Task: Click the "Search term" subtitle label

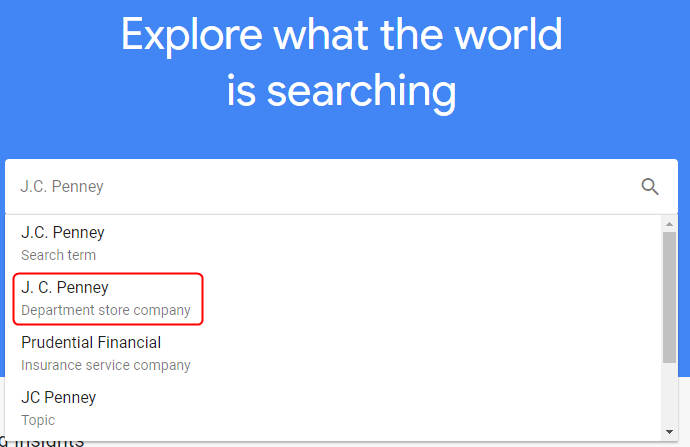Action: [59, 255]
